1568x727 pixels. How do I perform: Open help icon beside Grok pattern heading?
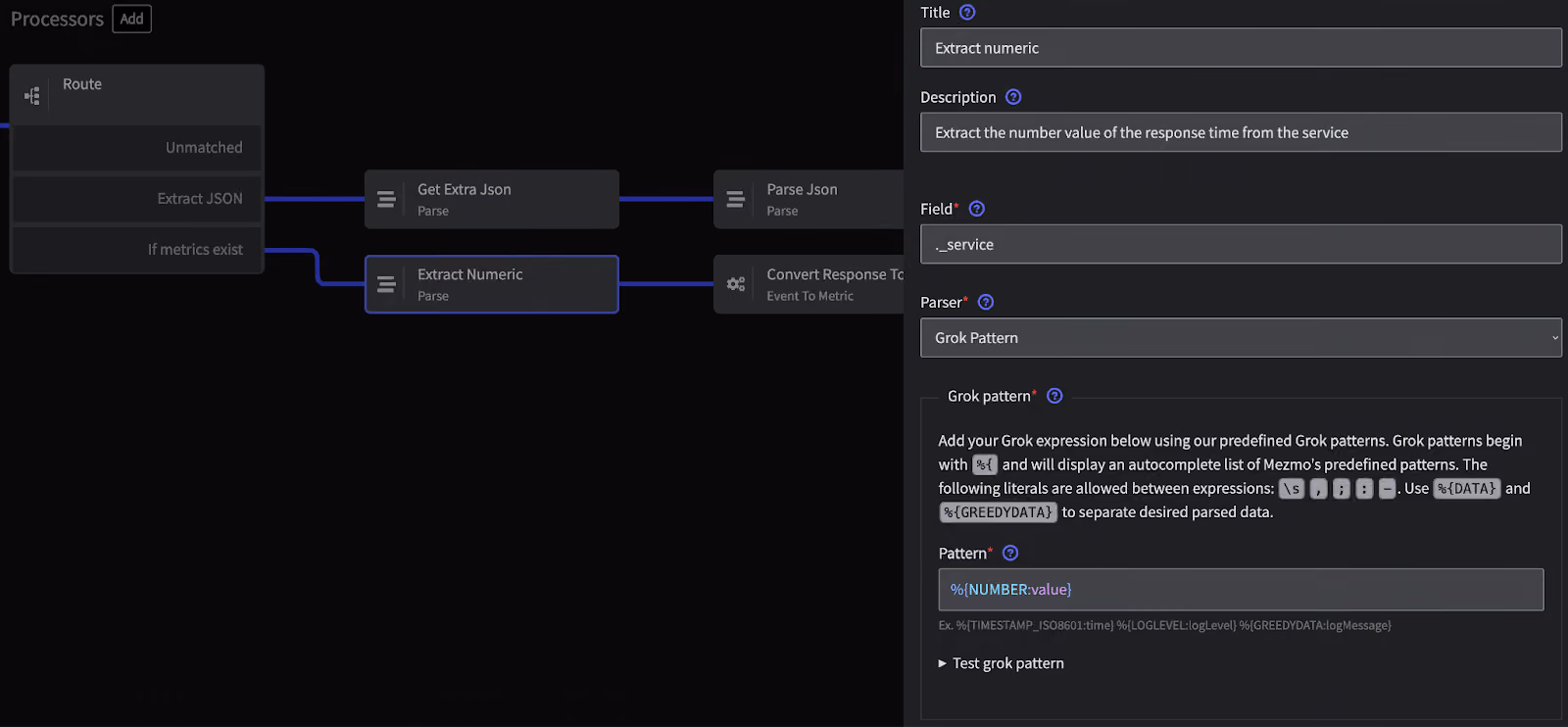coord(1054,396)
